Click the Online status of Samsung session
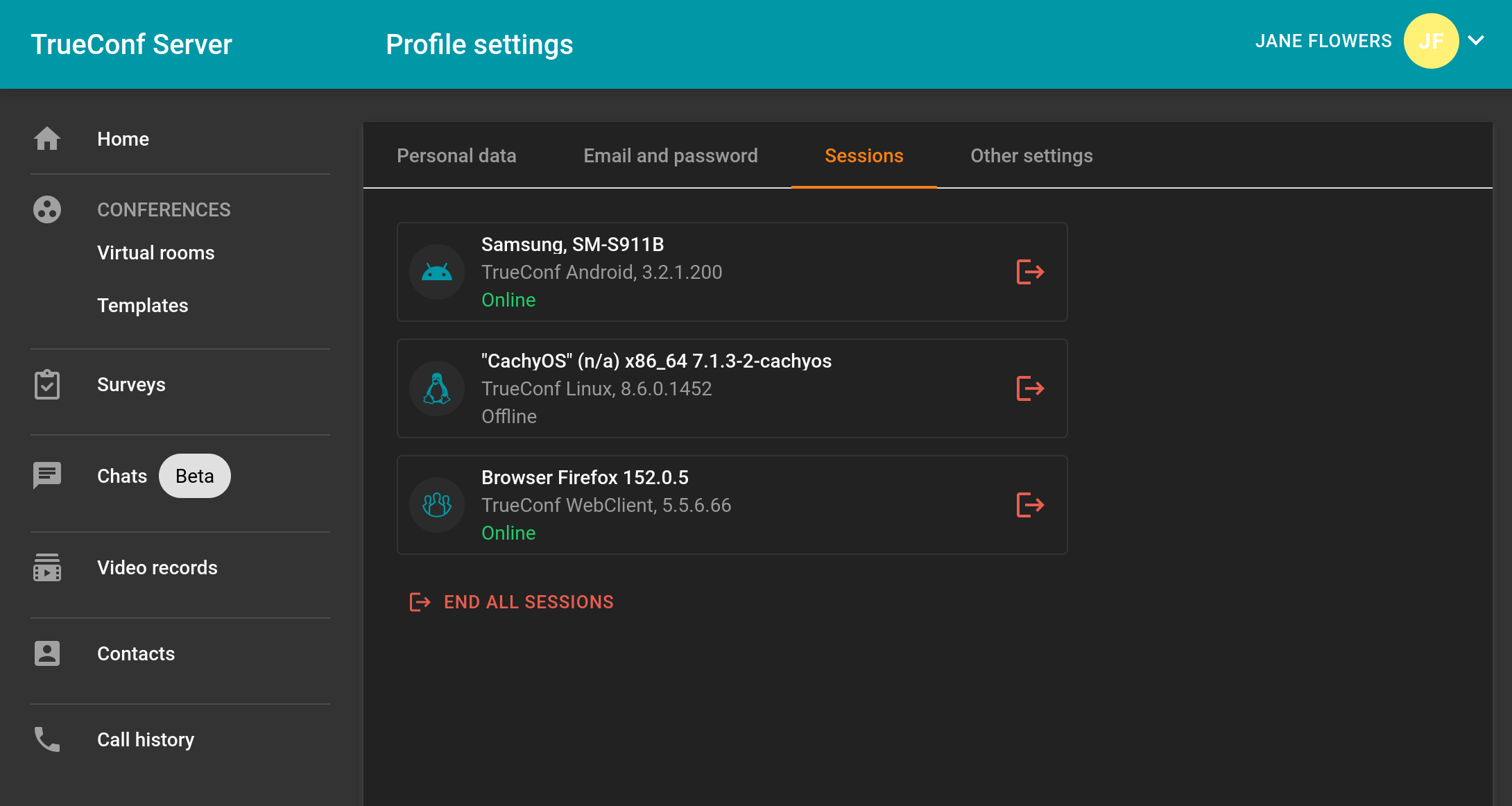Screen dimensions: 1512x806 [x=508, y=300]
